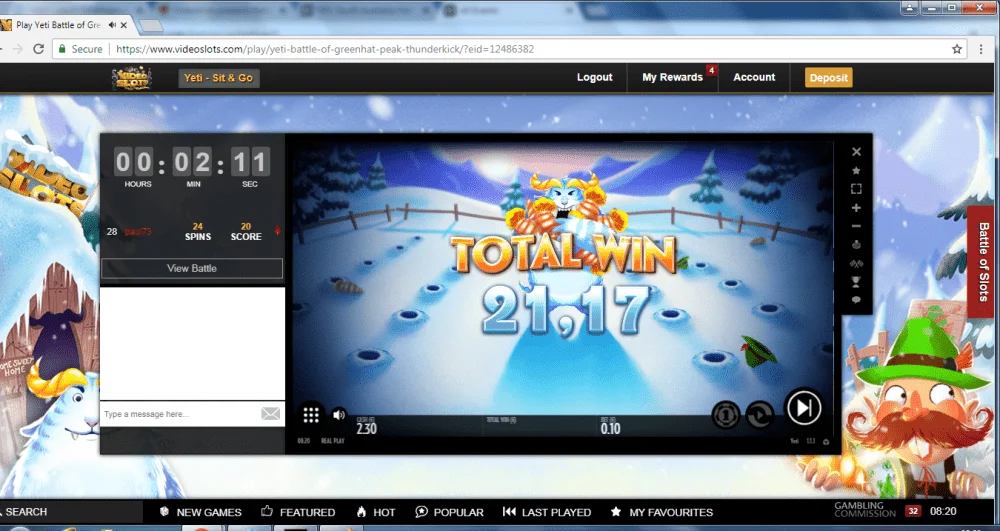1000x531 pixels.
Task: Send chat message with envelope icon
Action: point(270,414)
